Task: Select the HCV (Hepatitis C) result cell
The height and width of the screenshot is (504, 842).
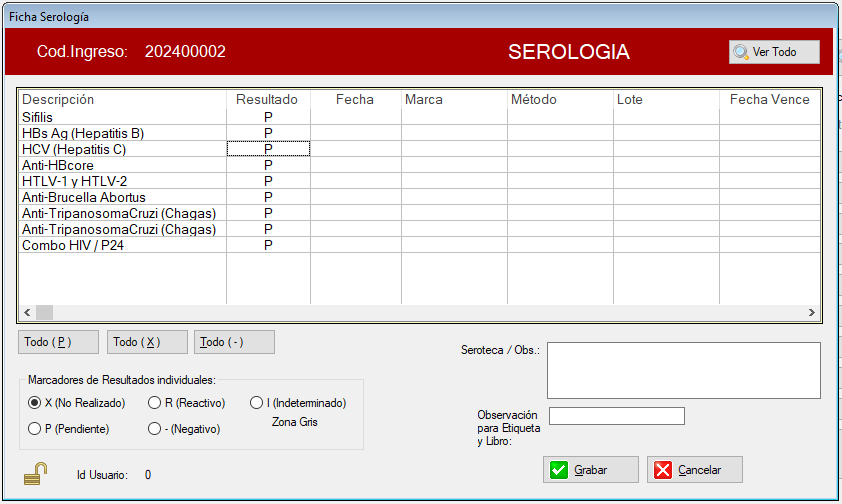Action: [268, 149]
